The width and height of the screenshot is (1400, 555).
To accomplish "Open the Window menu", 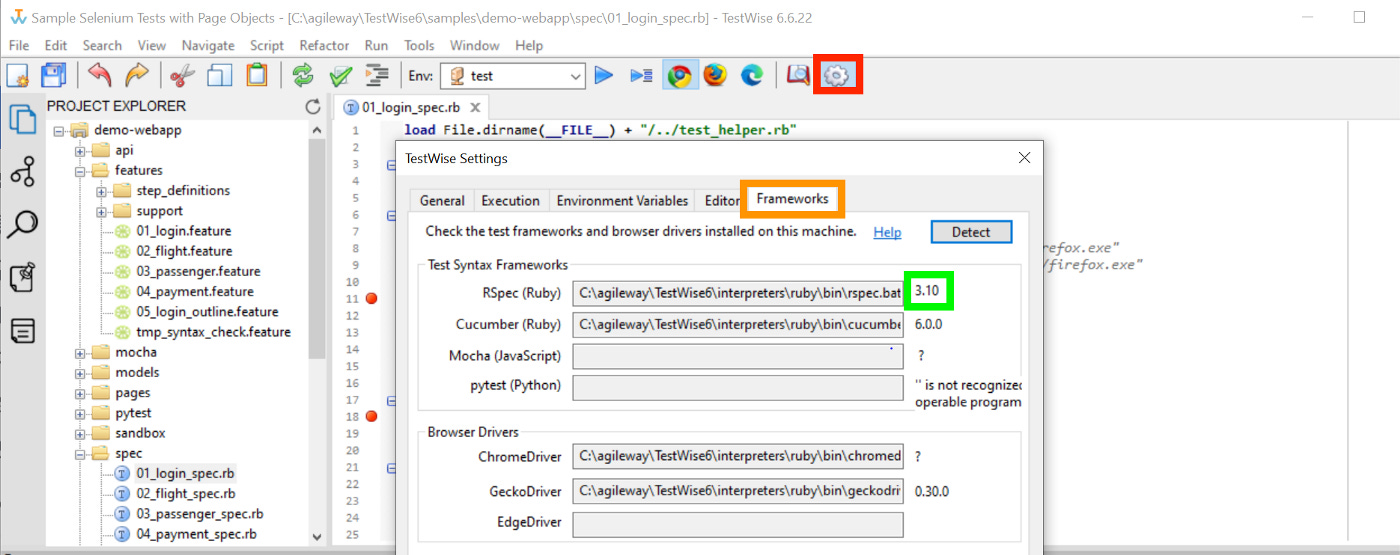I will (x=474, y=45).
